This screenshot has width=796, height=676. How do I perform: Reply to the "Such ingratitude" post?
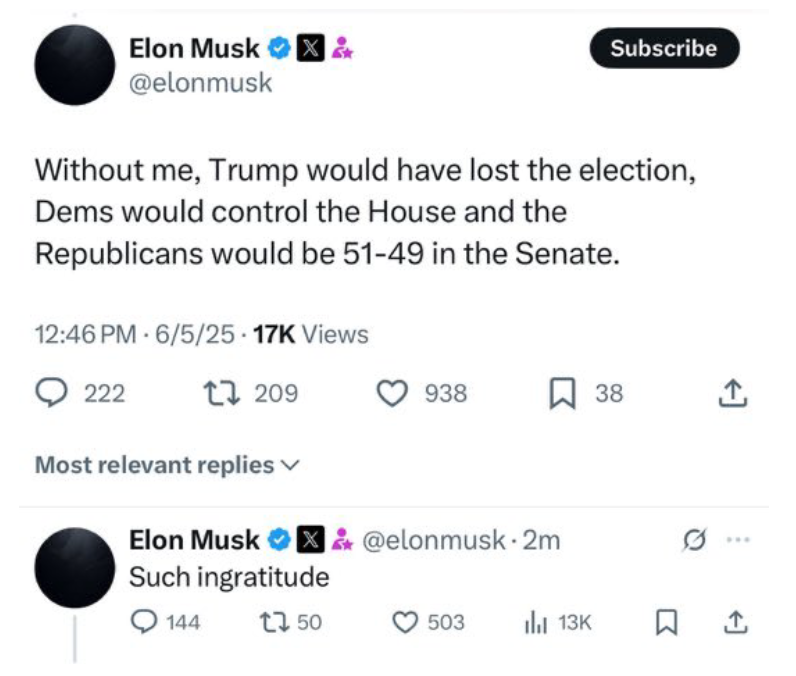(144, 622)
